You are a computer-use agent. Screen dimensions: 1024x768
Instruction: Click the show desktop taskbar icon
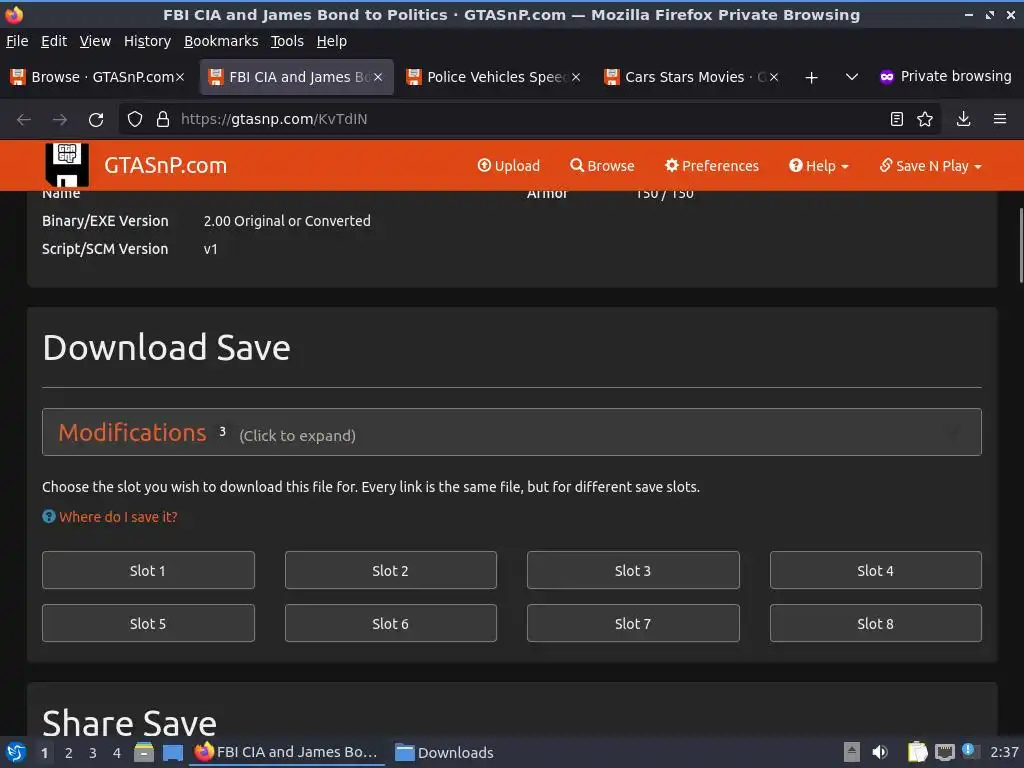(173, 752)
